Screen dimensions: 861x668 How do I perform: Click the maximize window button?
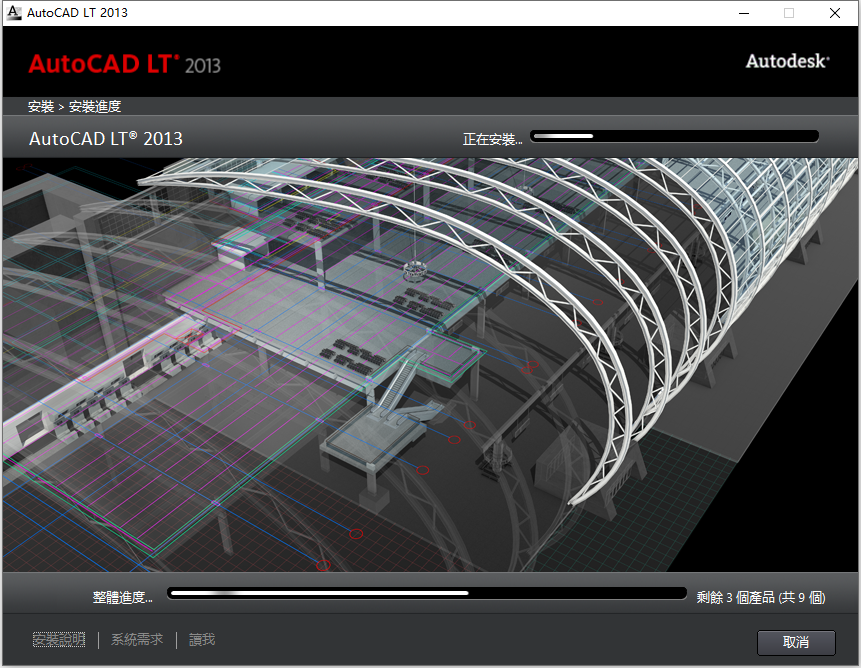click(789, 13)
